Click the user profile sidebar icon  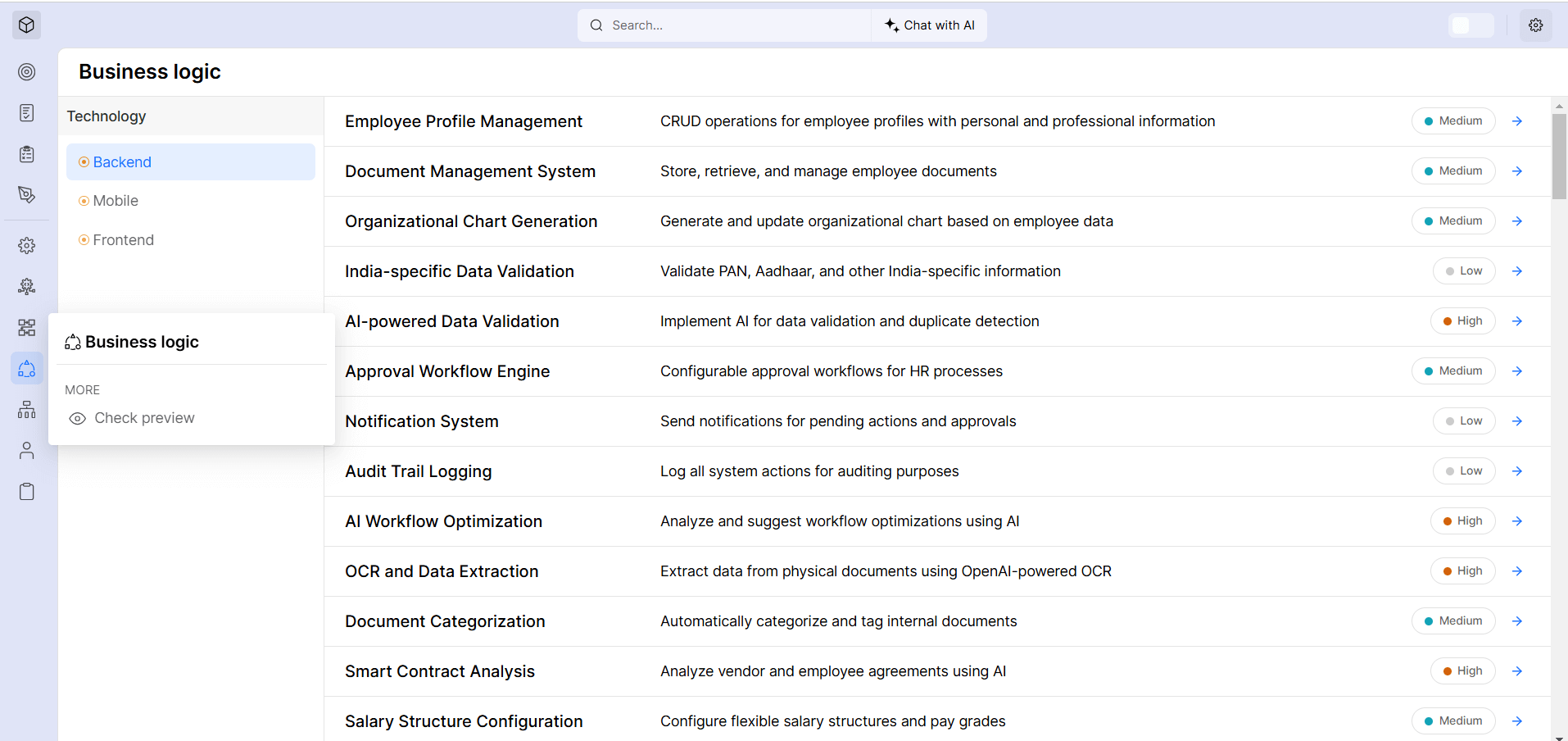(27, 451)
